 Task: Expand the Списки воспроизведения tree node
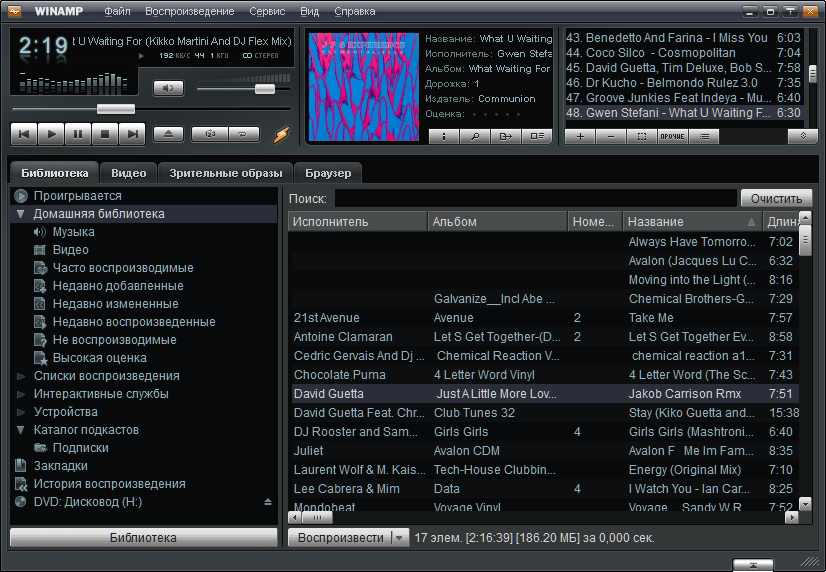[x=20, y=376]
